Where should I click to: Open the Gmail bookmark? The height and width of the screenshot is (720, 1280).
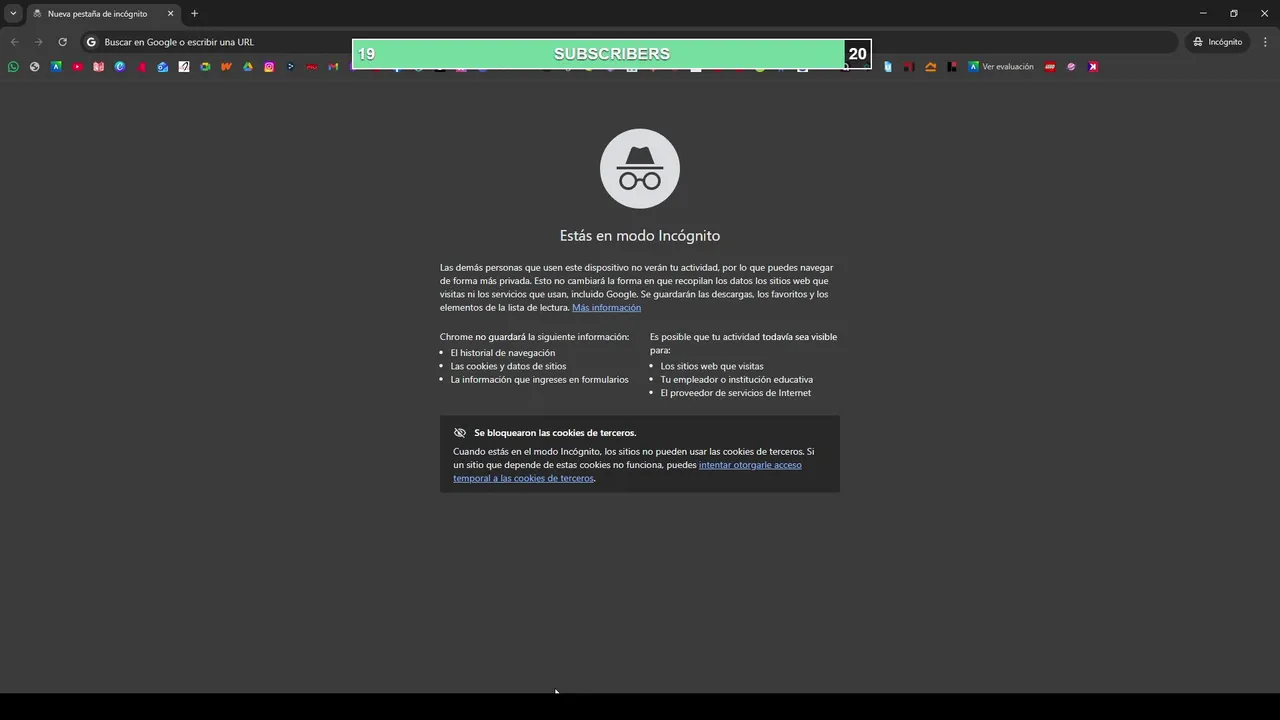click(333, 67)
